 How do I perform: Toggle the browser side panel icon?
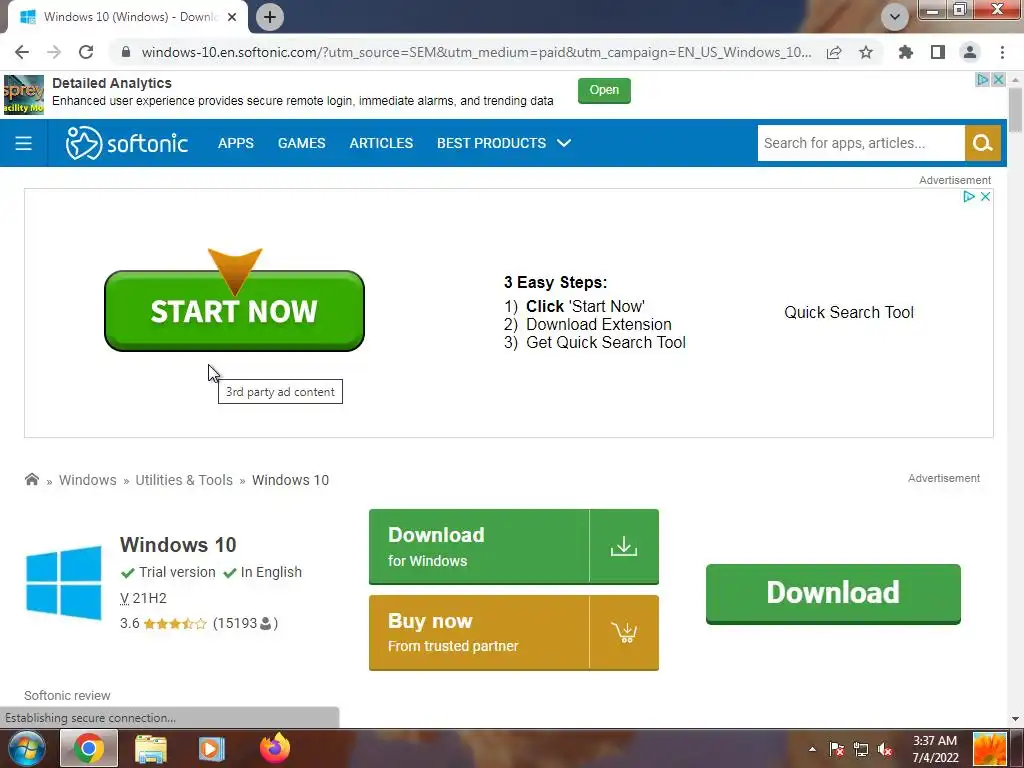(x=938, y=52)
